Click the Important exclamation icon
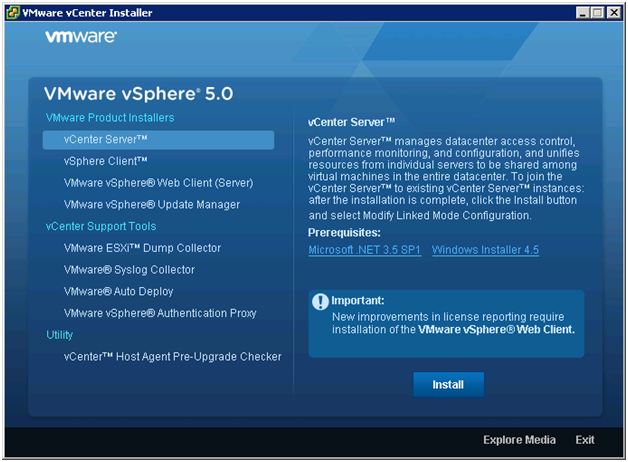This screenshot has width=628, height=462. pos(320,301)
